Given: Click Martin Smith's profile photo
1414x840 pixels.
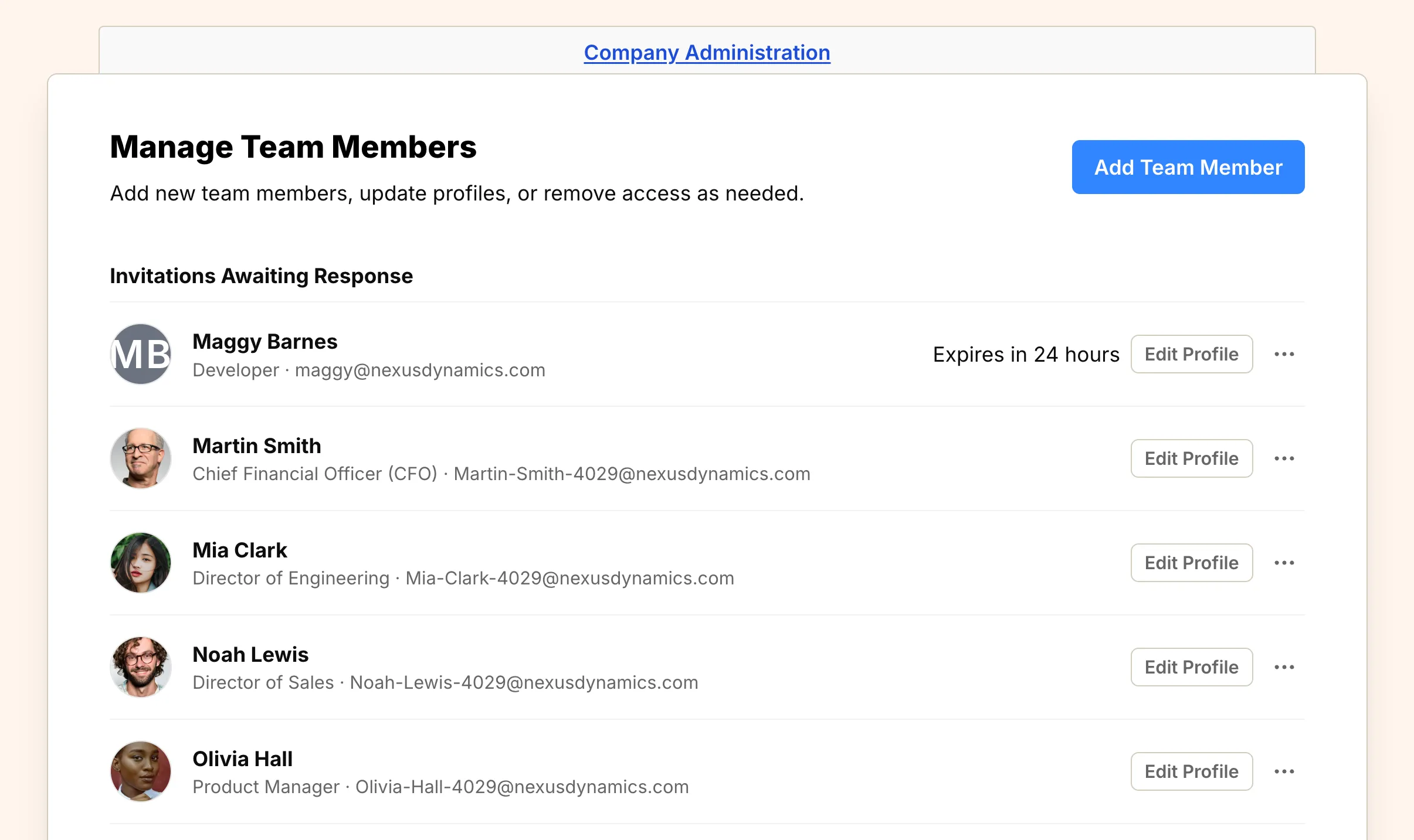Looking at the screenshot, I should (141, 458).
